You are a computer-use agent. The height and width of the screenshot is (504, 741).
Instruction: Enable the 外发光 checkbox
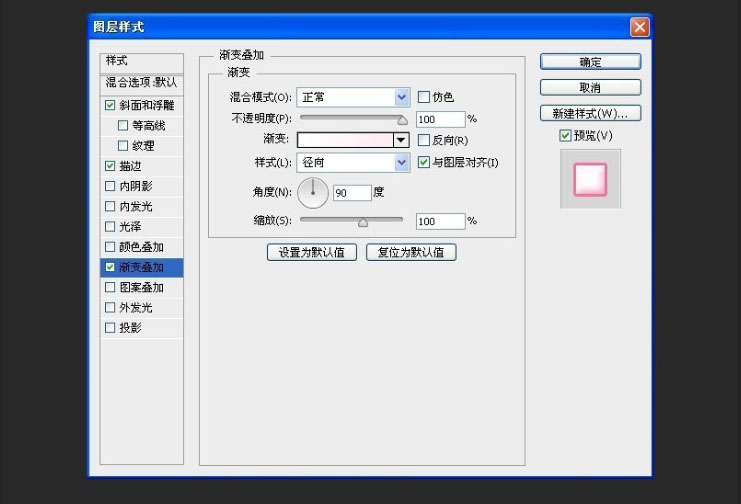110,308
